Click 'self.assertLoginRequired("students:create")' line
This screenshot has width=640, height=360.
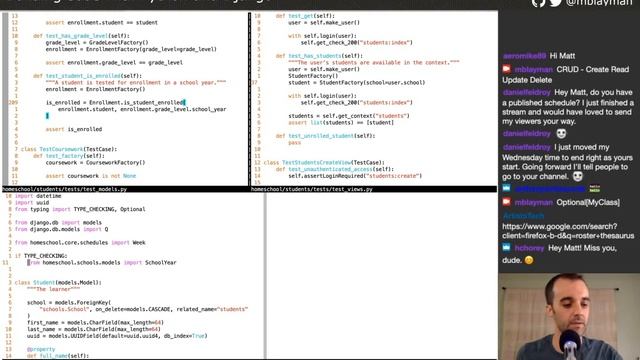355,176
